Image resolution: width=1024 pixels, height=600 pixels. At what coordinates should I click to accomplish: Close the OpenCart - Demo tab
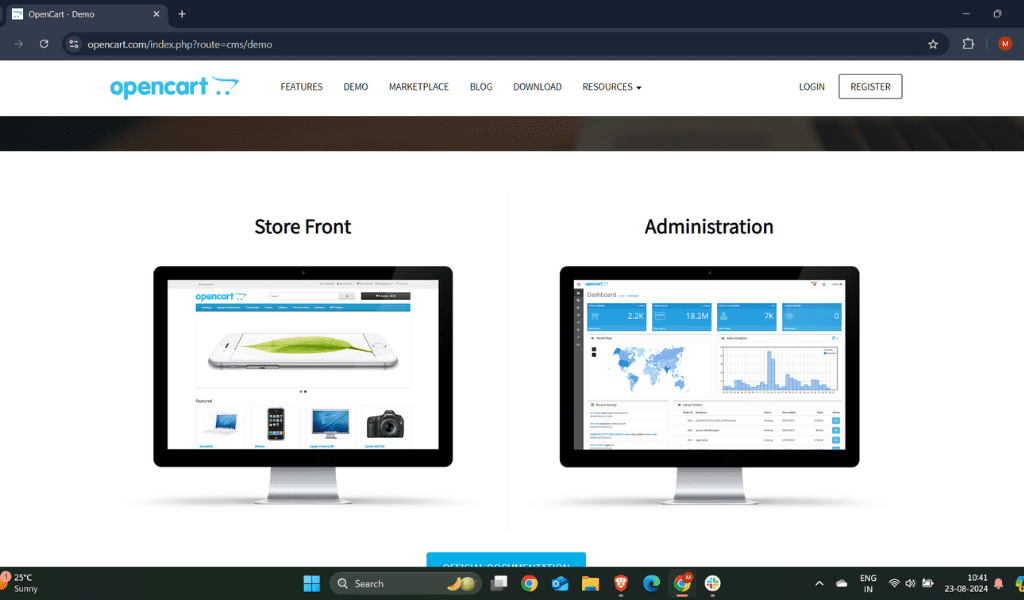click(x=156, y=14)
